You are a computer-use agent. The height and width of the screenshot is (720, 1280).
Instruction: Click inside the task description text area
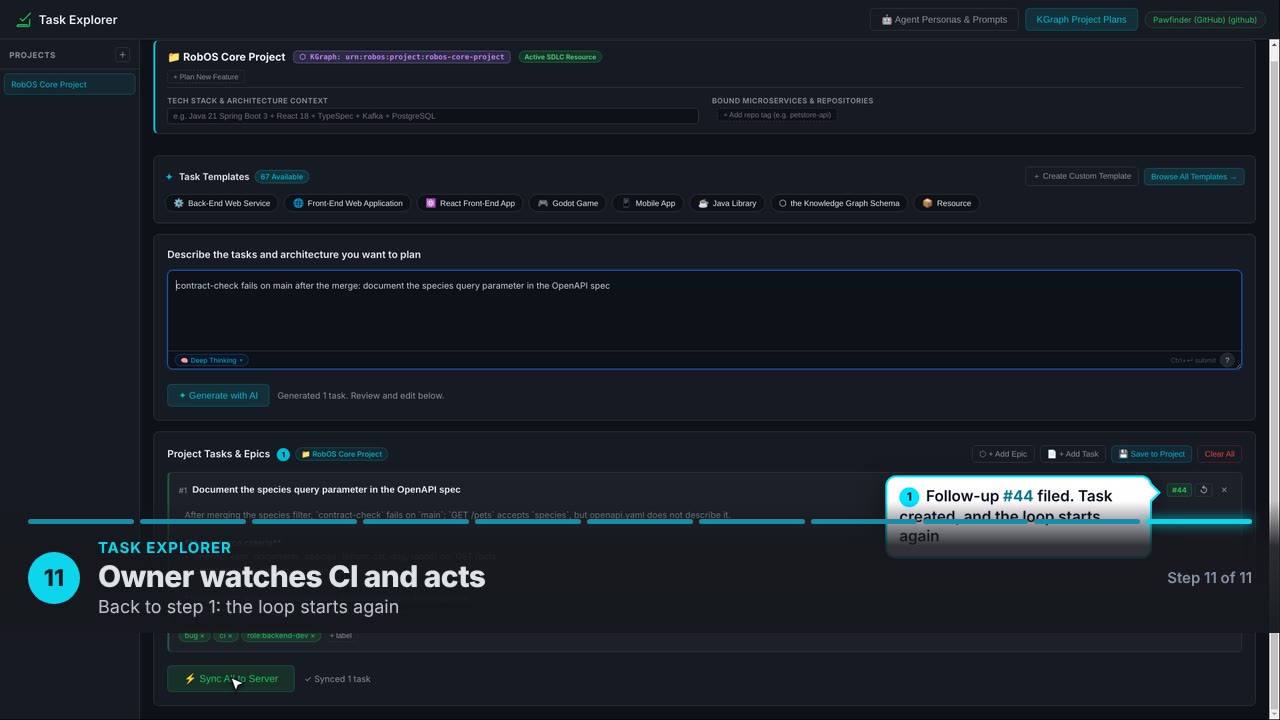click(x=704, y=311)
